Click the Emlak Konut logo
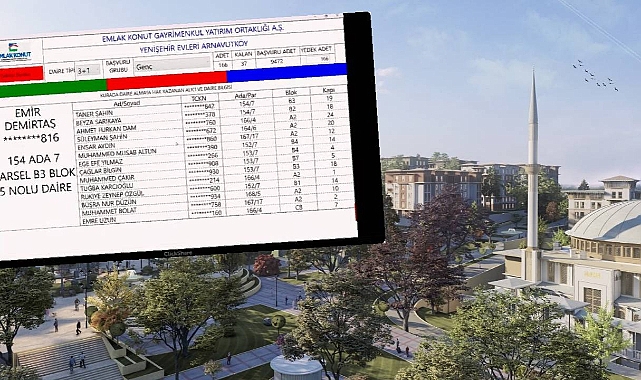 pos(16,52)
